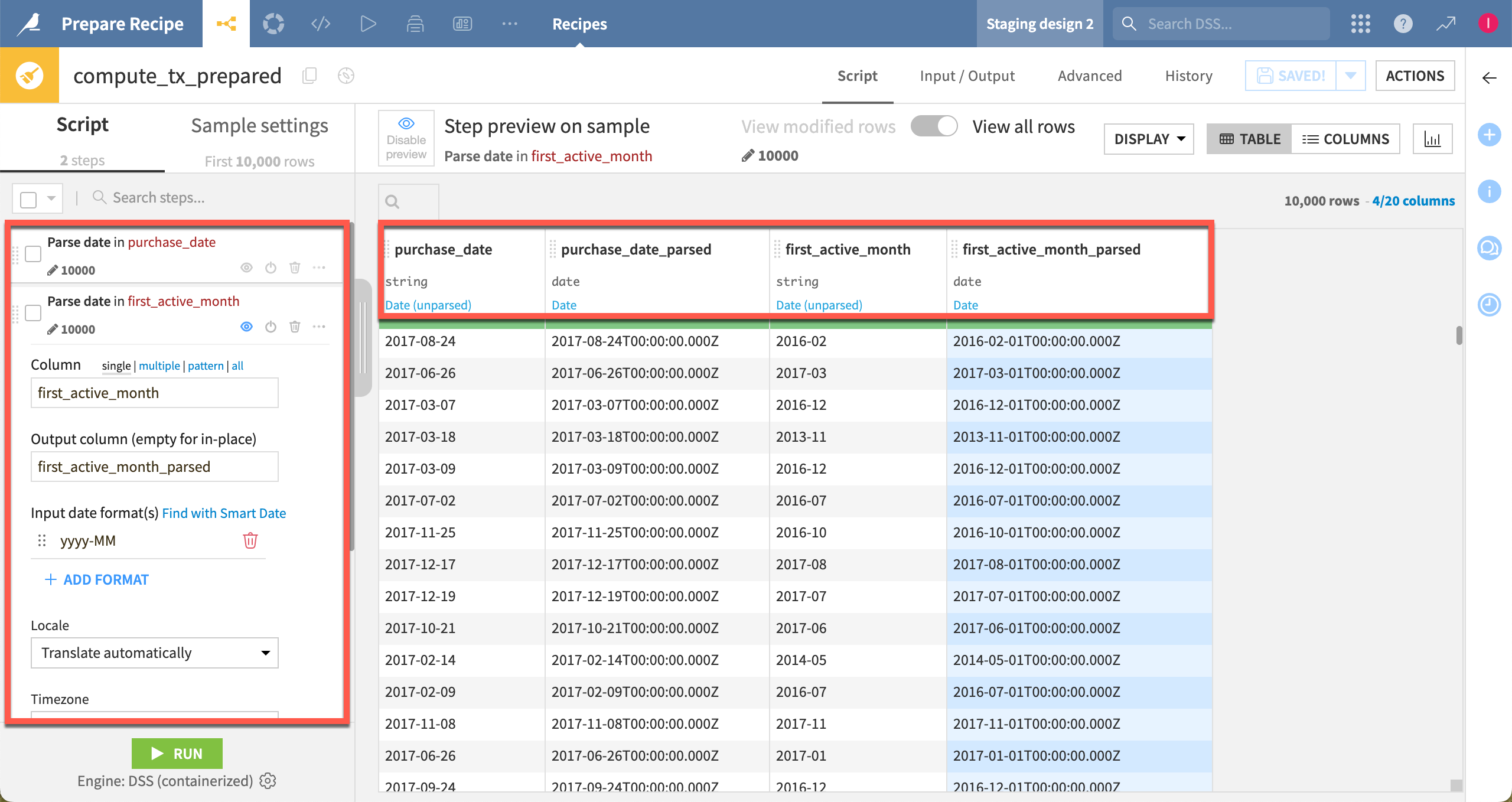Toggle preview eye for first_active_month step
This screenshot has width=1512, height=802.
coord(246,327)
